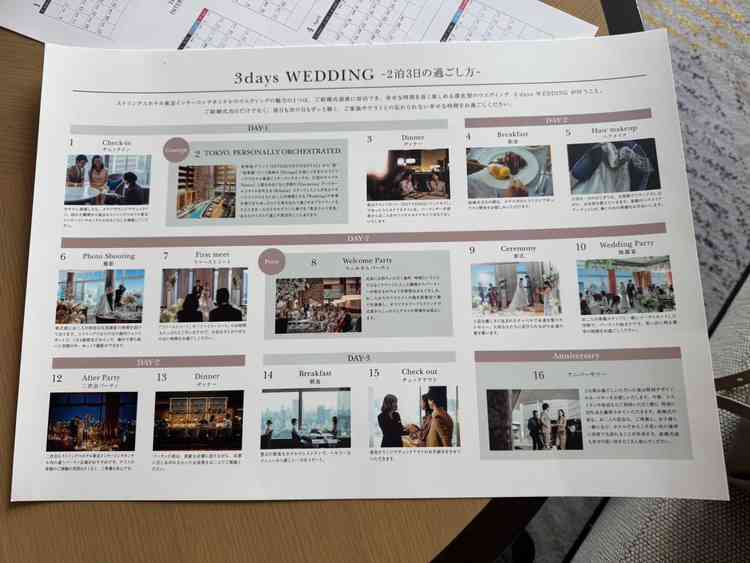The height and width of the screenshot is (563, 750).
Task: Open the First meet photo
Action: [204, 295]
